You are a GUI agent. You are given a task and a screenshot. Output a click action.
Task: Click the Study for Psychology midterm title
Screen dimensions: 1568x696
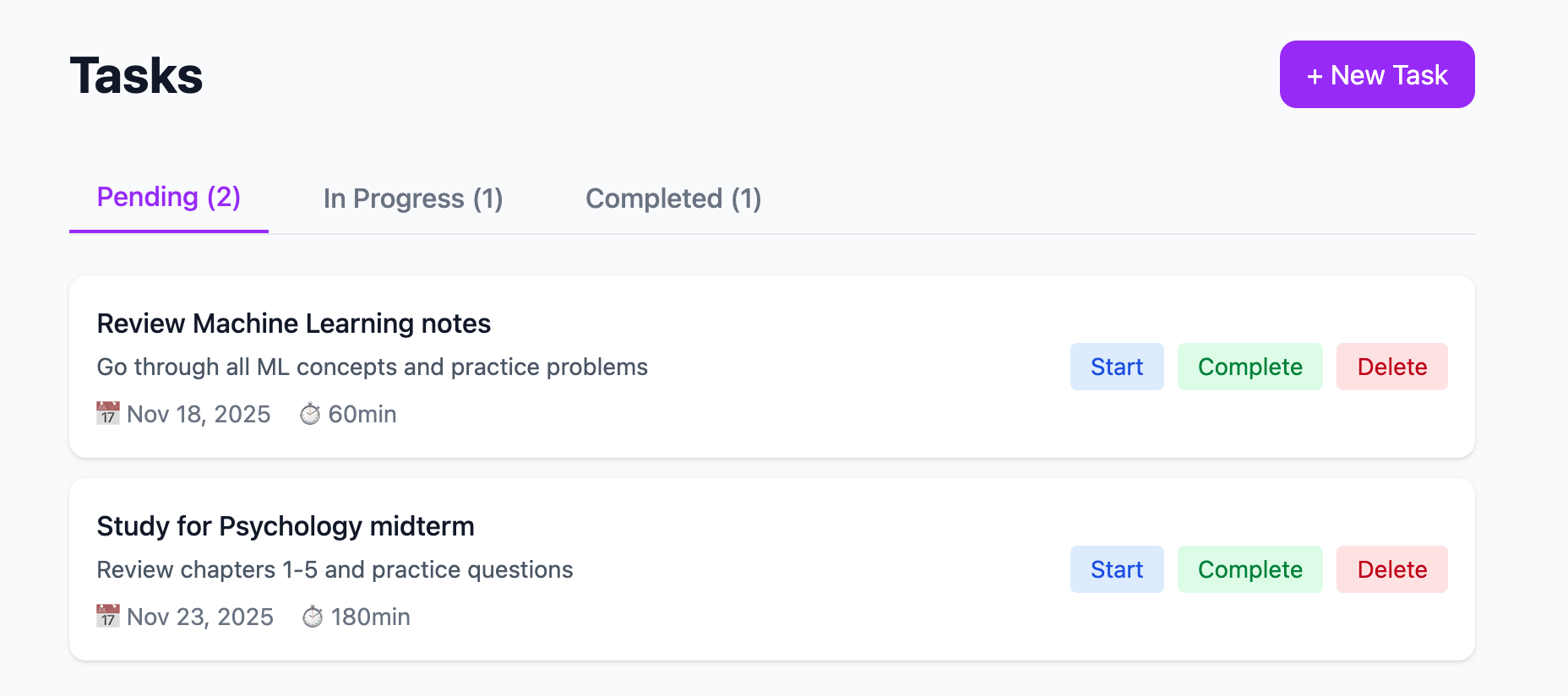point(286,526)
